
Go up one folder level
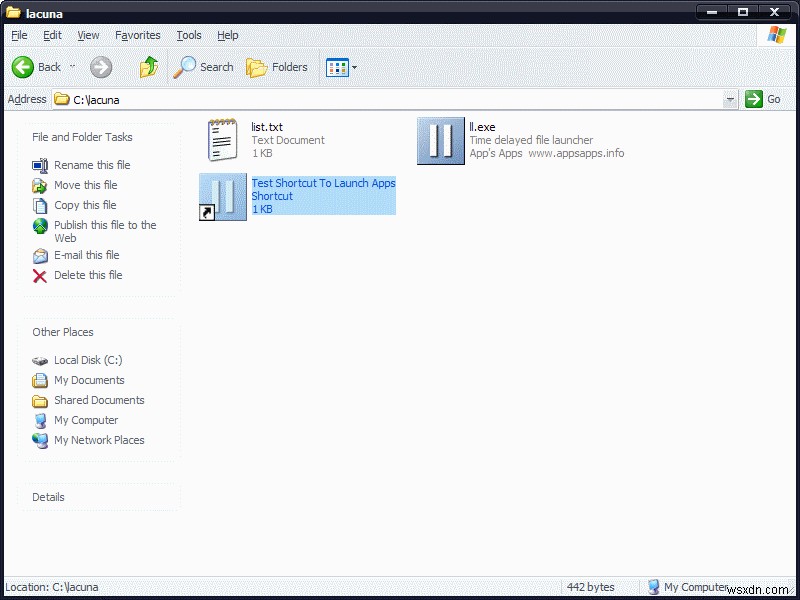click(x=149, y=67)
